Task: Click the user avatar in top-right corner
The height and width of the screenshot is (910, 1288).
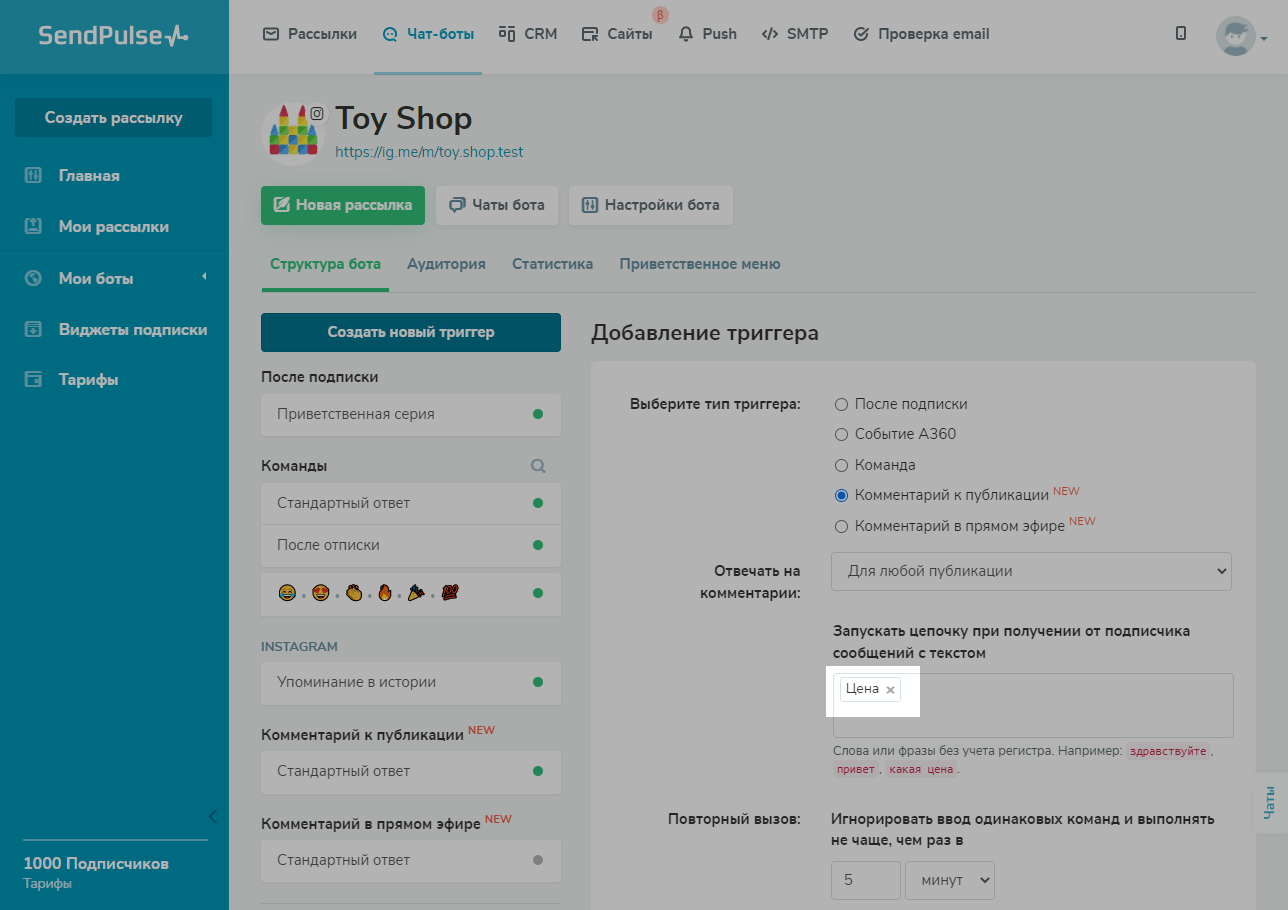Action: pos(1235,36)
